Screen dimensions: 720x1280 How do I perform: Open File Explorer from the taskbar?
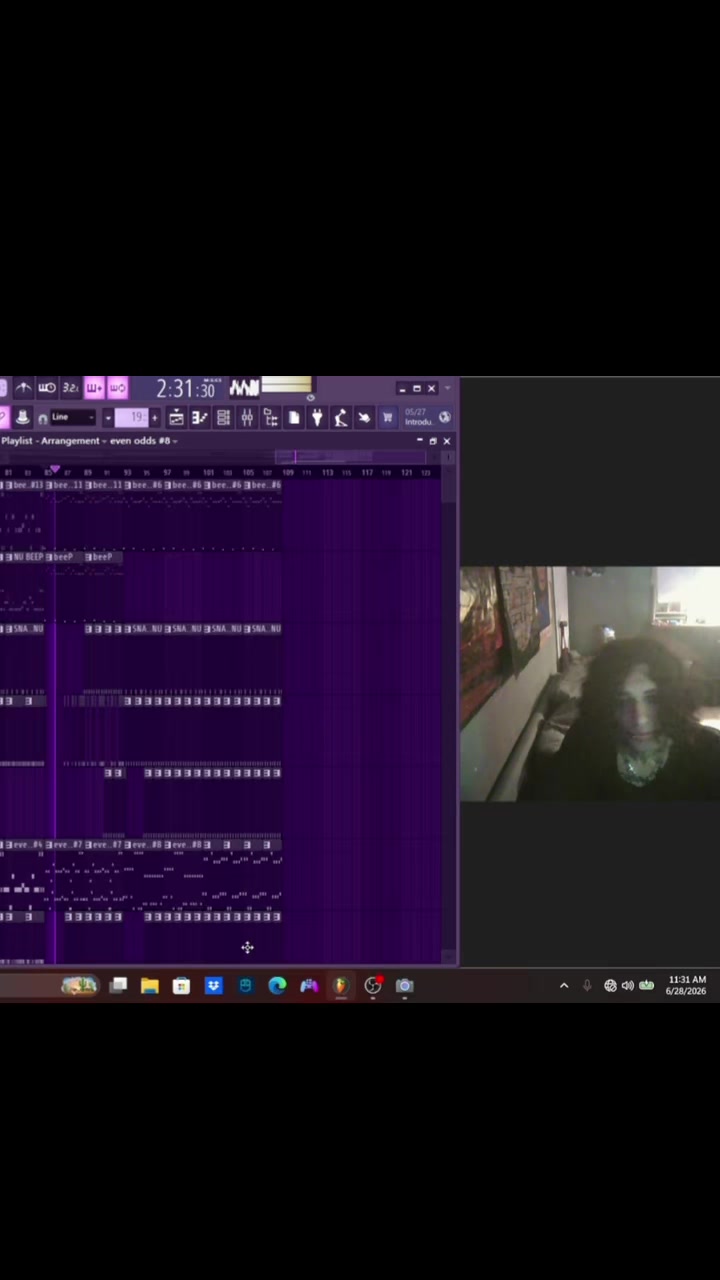coord(150,986)
